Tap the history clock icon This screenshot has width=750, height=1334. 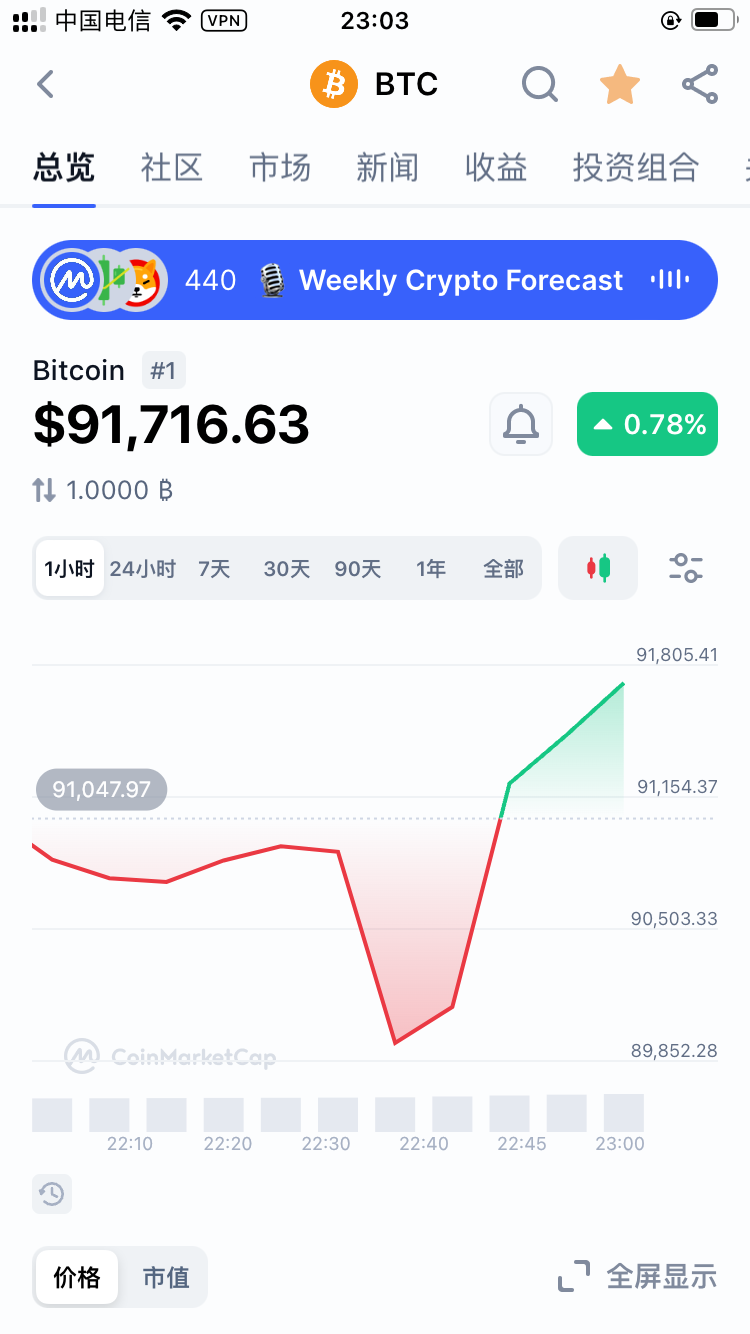pos(52,1193)
